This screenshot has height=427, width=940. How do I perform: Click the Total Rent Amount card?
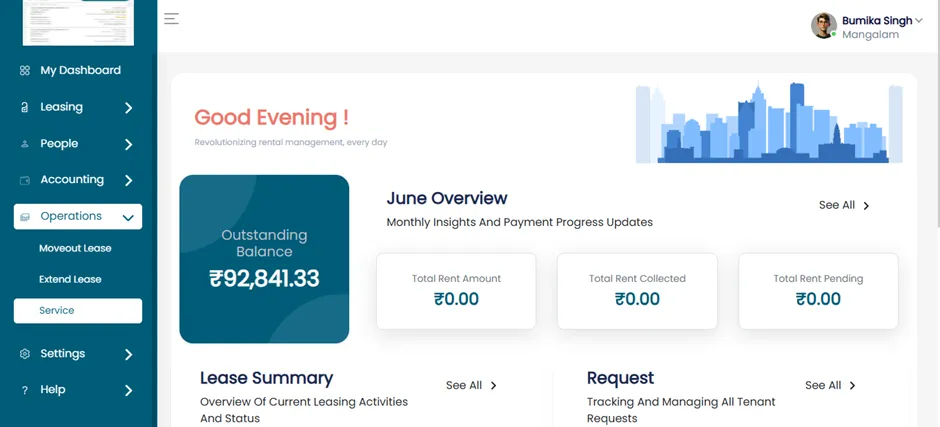(x=456, y=291)
